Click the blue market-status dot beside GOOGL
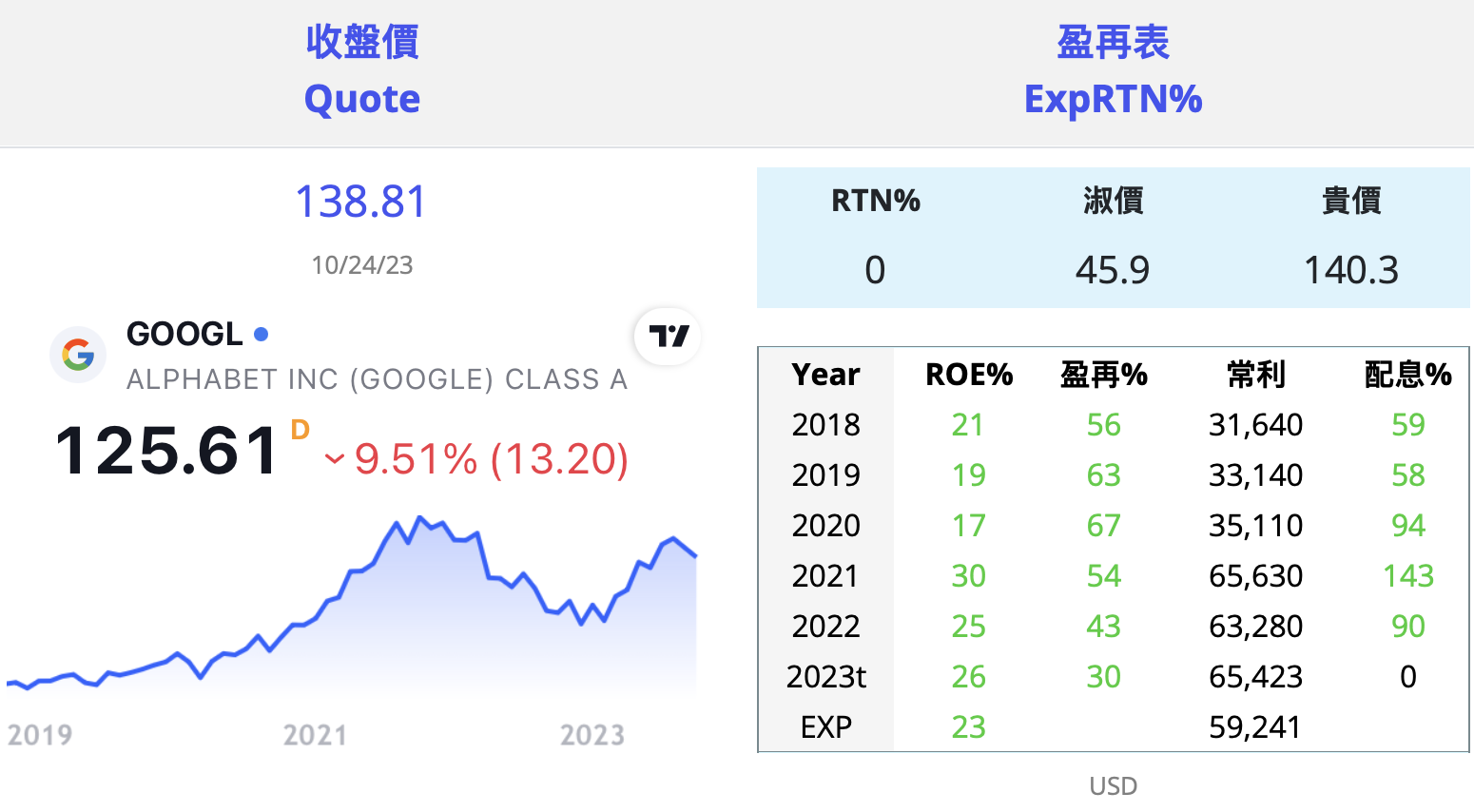 (x=262, y=334)
